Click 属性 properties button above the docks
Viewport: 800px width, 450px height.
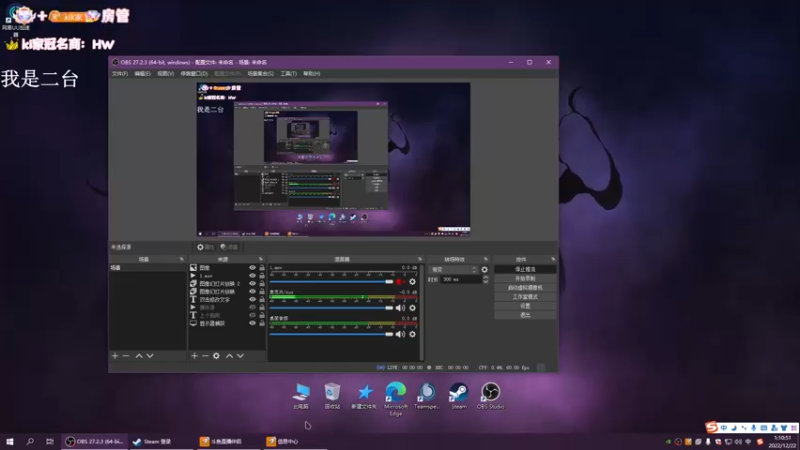point(206,247)
